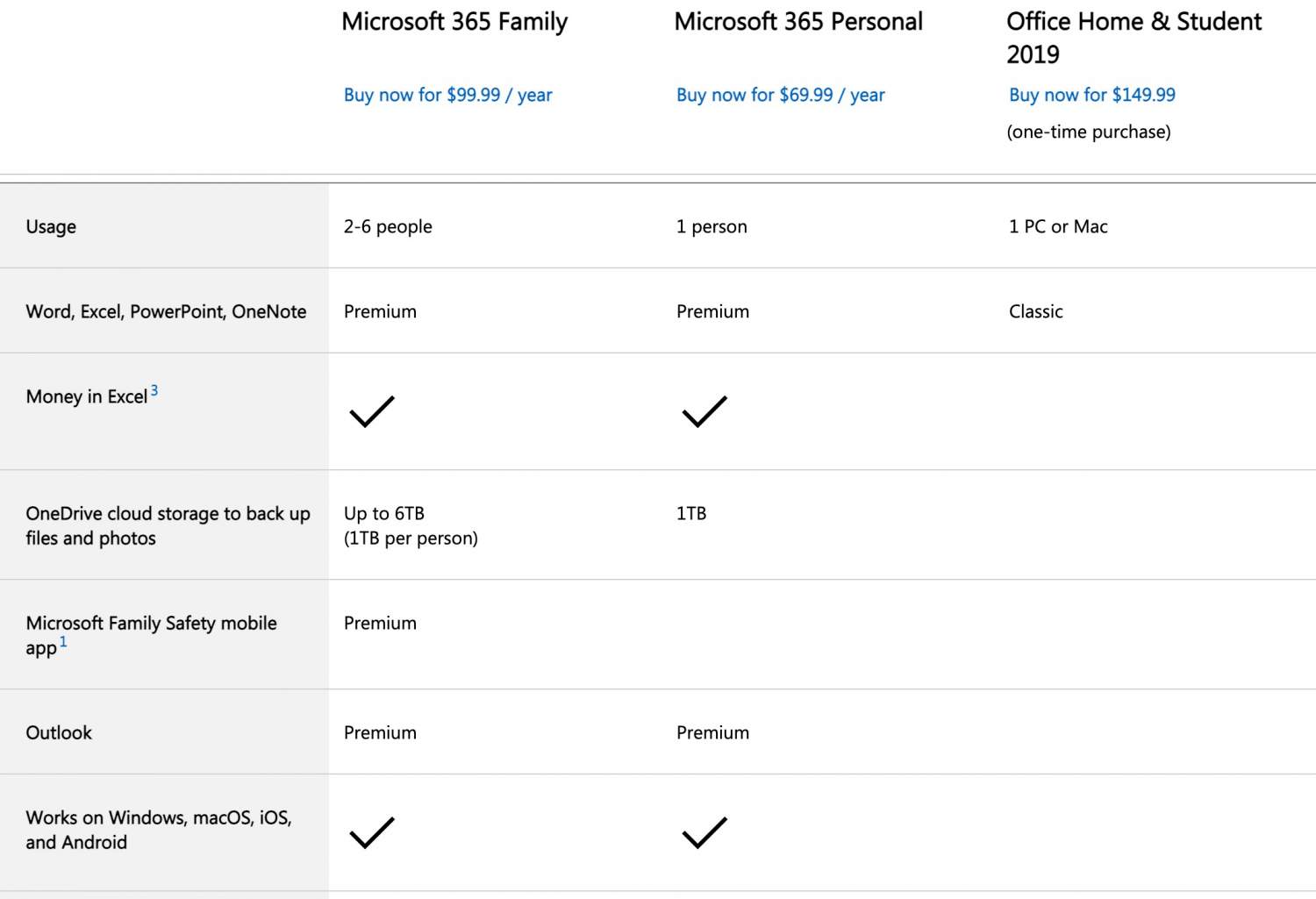The image size is (1316, 899).
Task: Select the Family checkmark for Works on Windows
Action: coord(372,832)
